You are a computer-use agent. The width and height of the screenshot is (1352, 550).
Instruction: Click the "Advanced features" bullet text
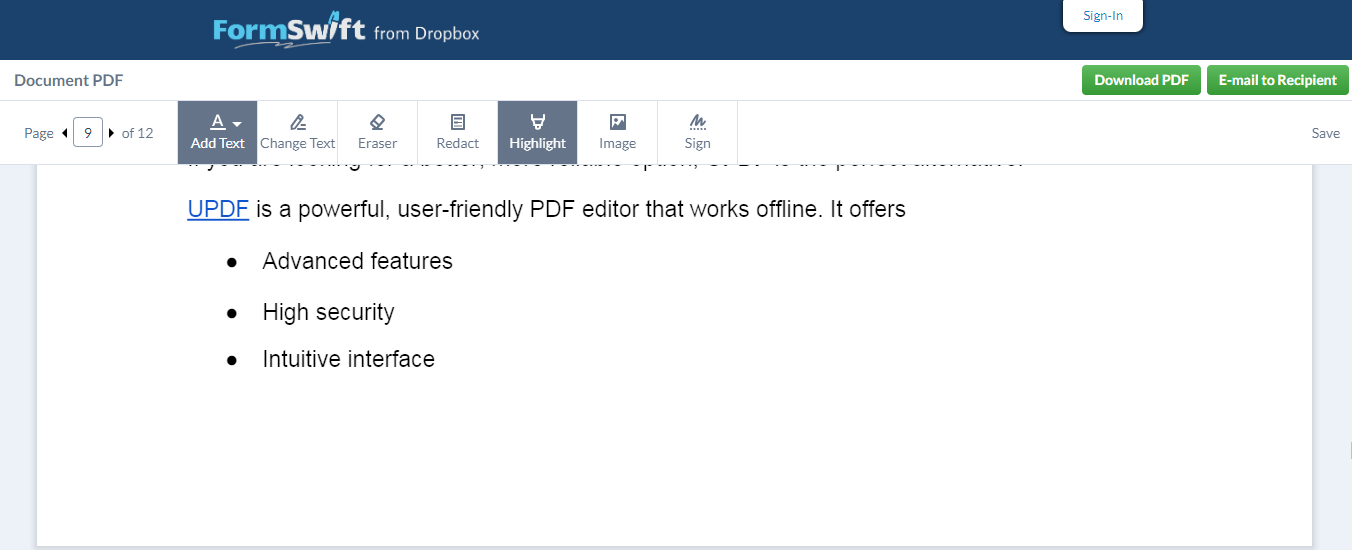point(357,262)
